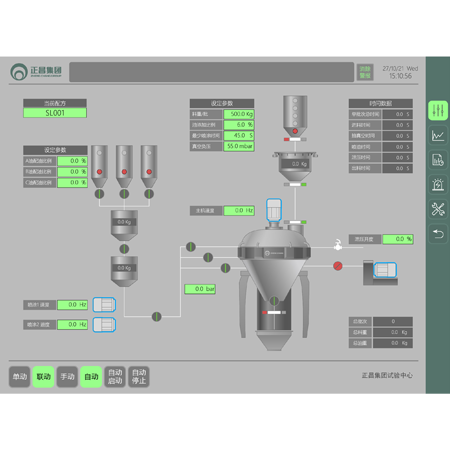This screenshot has height=450, width=450.
Task: Toggle the 联动 linked mode button
Action: pos(43,377)
